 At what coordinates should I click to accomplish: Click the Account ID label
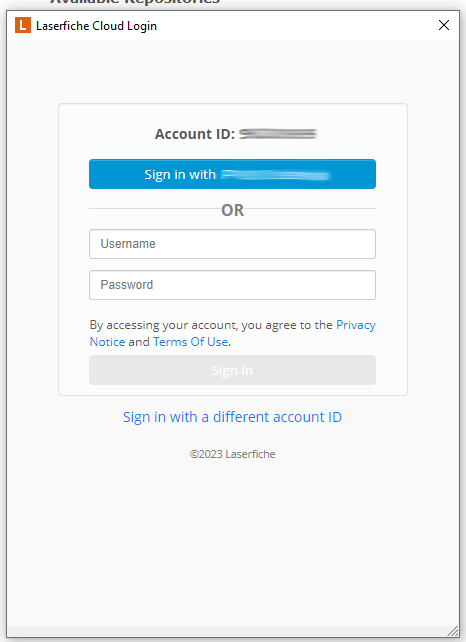point(195,134)
